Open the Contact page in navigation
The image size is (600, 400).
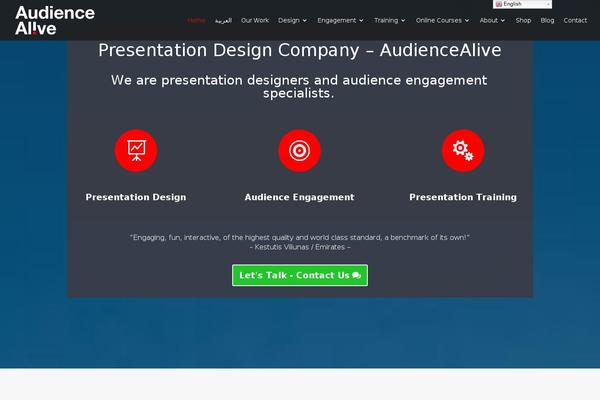point(575,20)
